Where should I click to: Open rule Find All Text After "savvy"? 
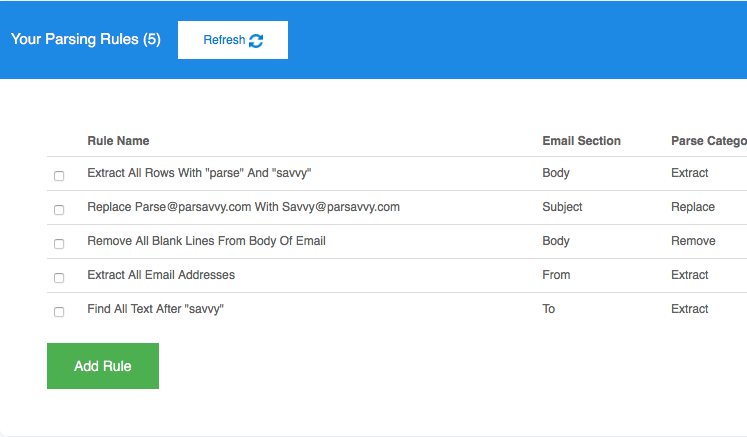coord(155,309)
